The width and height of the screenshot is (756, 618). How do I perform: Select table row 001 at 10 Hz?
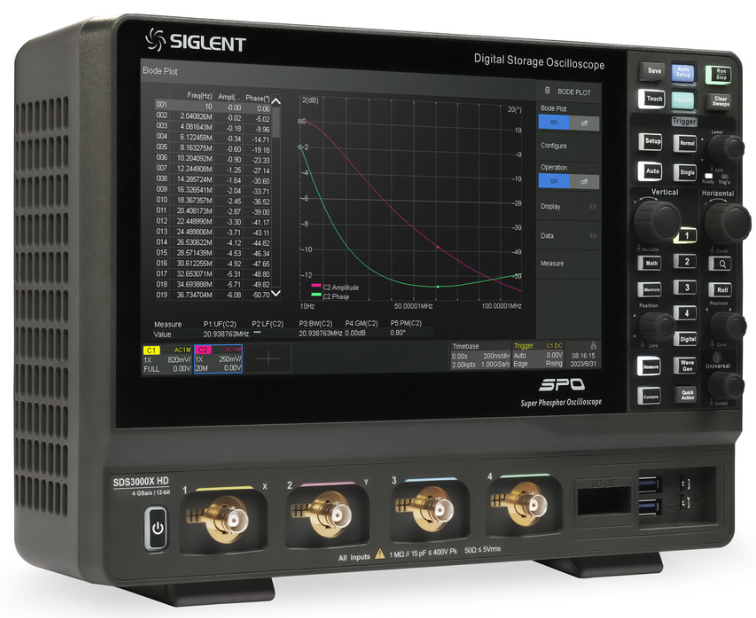click(213, 106)
